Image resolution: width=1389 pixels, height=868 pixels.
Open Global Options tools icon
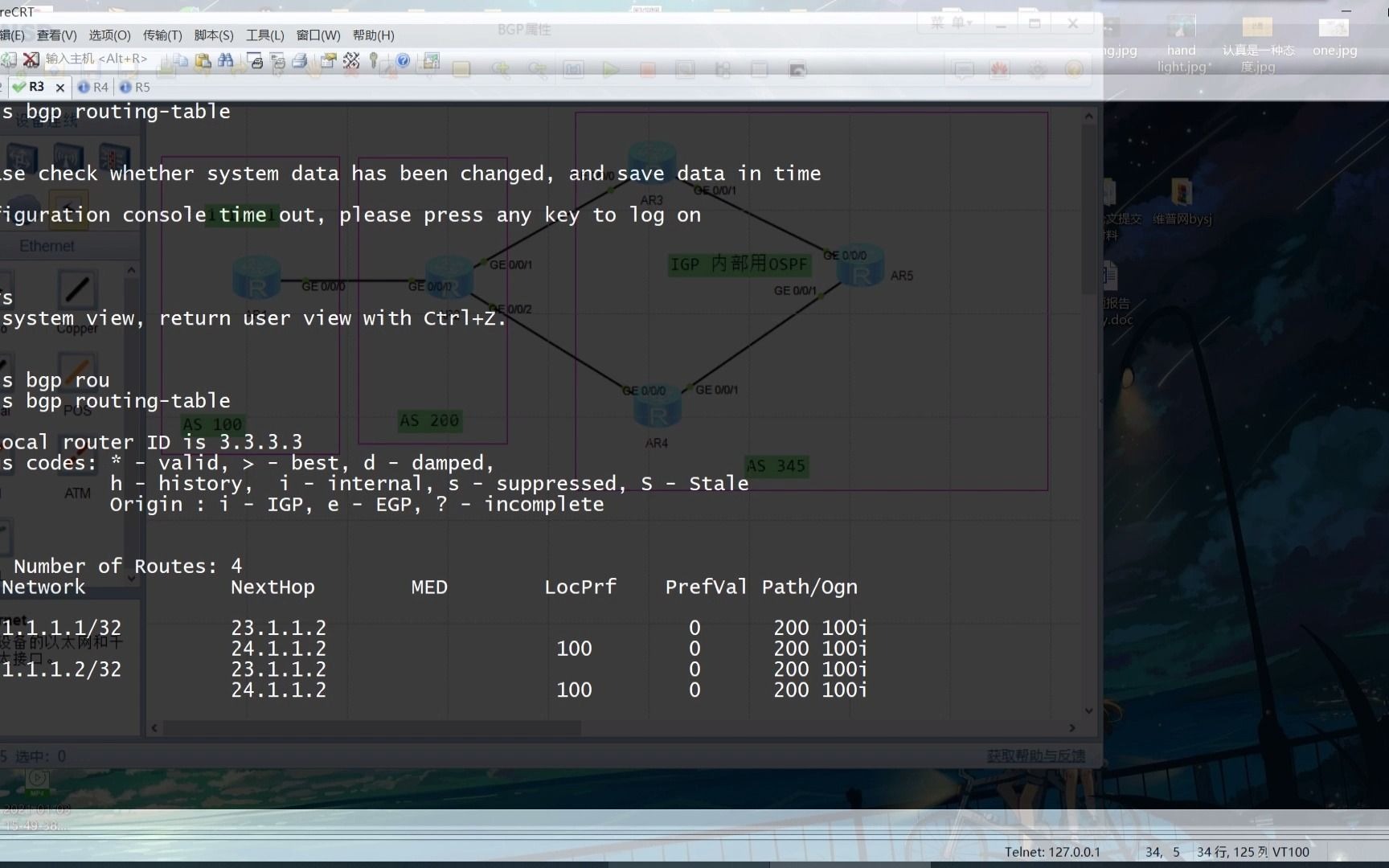point(351,60)
